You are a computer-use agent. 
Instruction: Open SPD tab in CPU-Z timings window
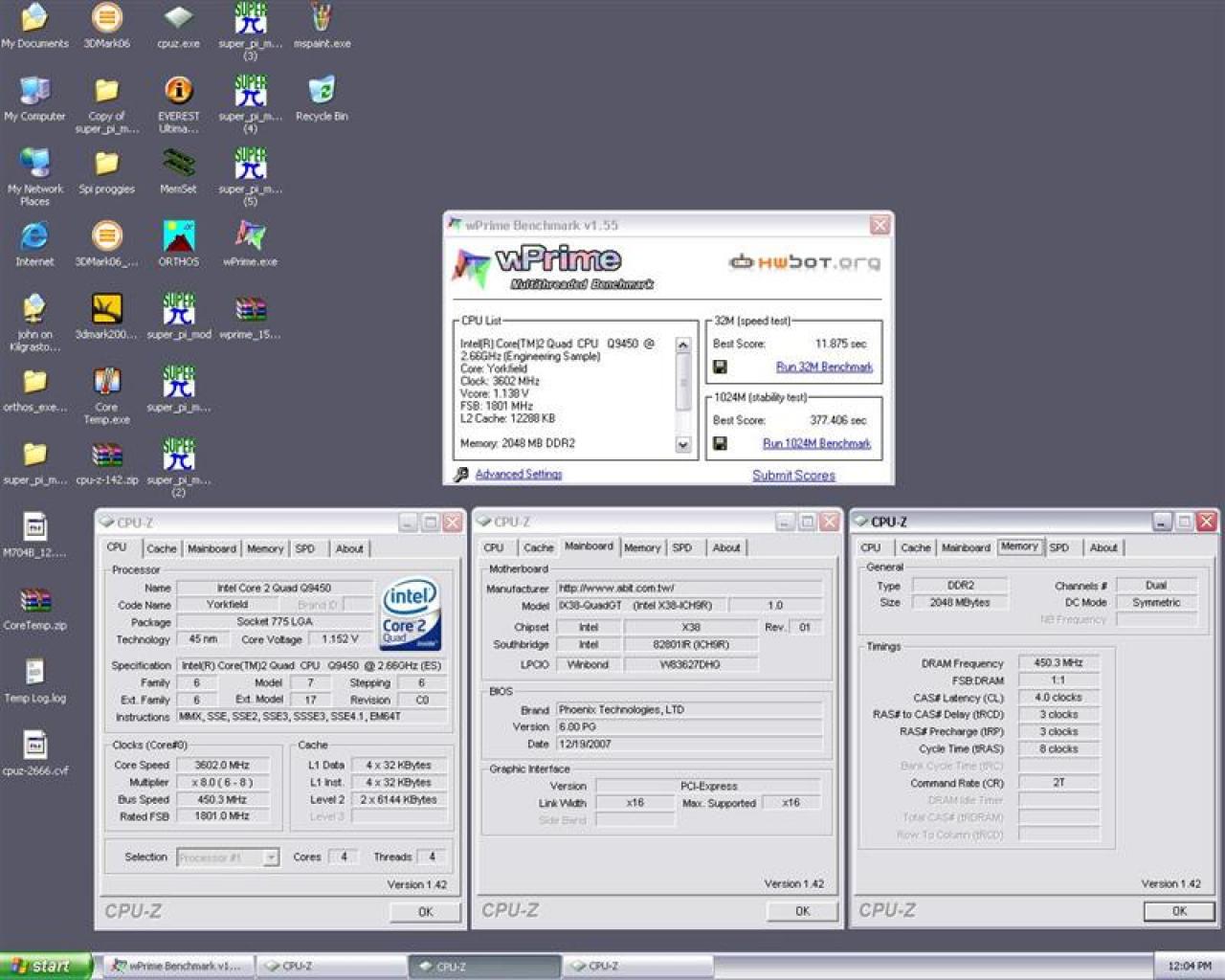1058,547
